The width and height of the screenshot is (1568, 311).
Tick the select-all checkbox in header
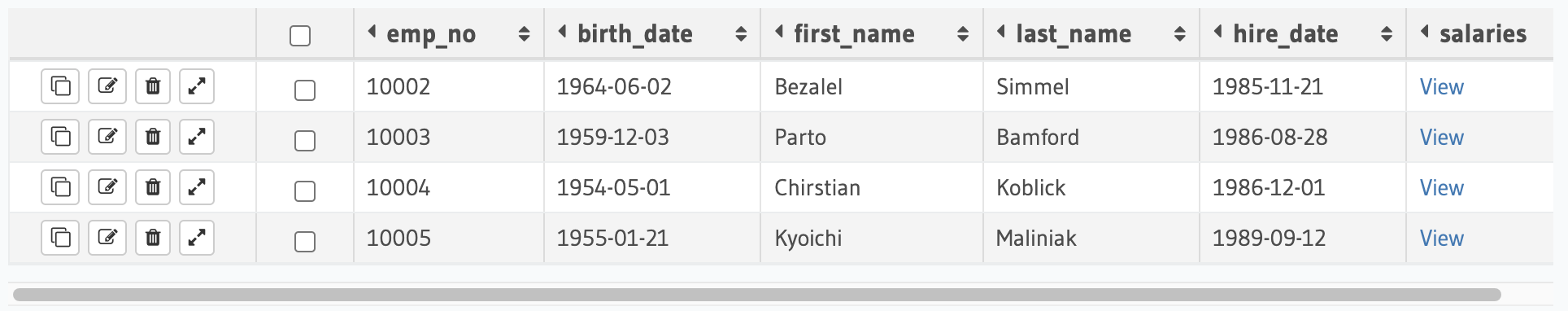(300, 36)
